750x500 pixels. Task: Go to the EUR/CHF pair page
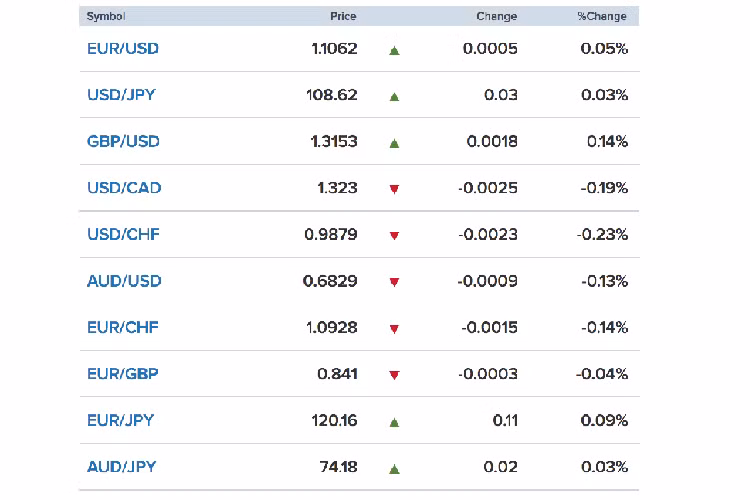pos(123,327)
